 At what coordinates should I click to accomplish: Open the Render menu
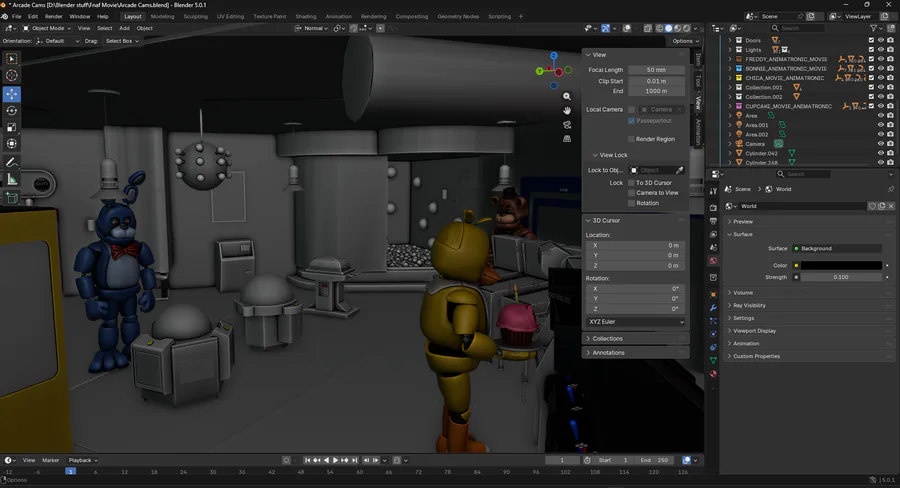click(53, 17)
